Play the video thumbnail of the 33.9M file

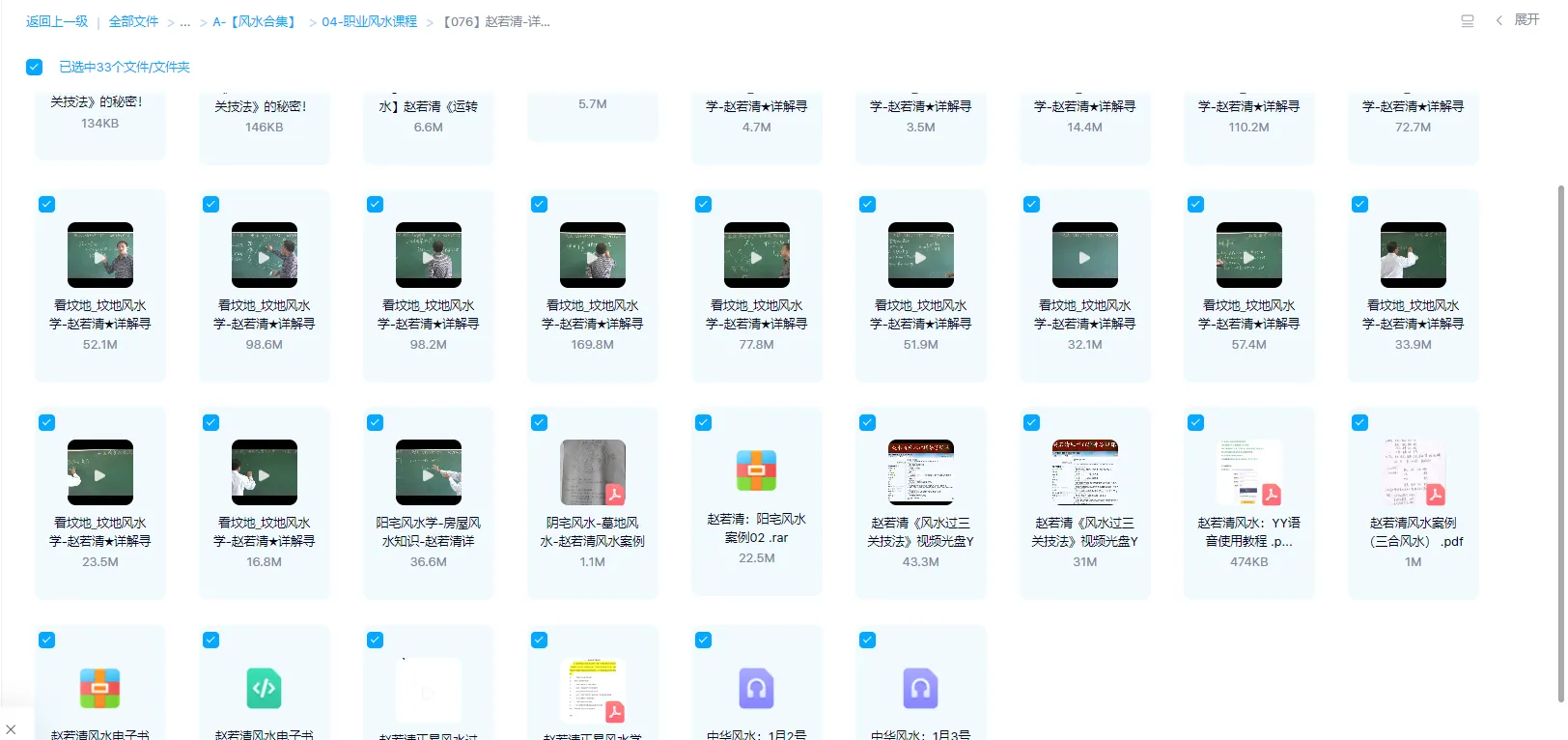pyautogui.click(x=1414, y=255)
